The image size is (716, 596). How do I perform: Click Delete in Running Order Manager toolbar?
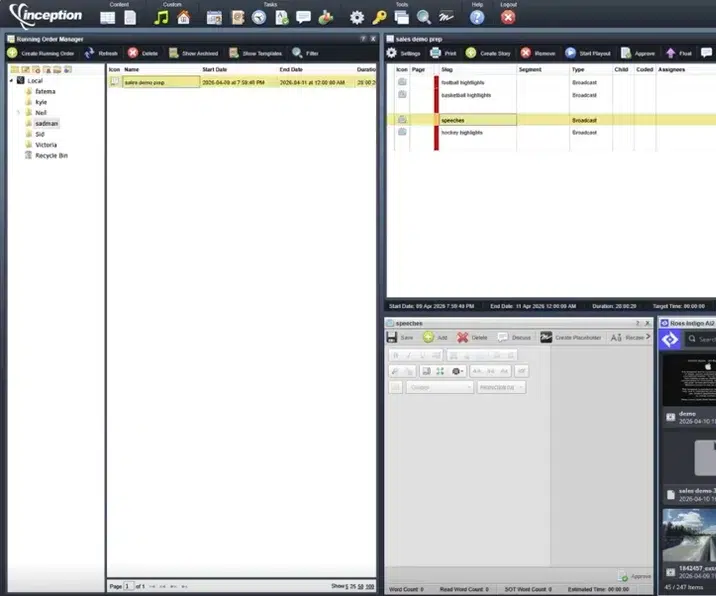pos(143,53)
